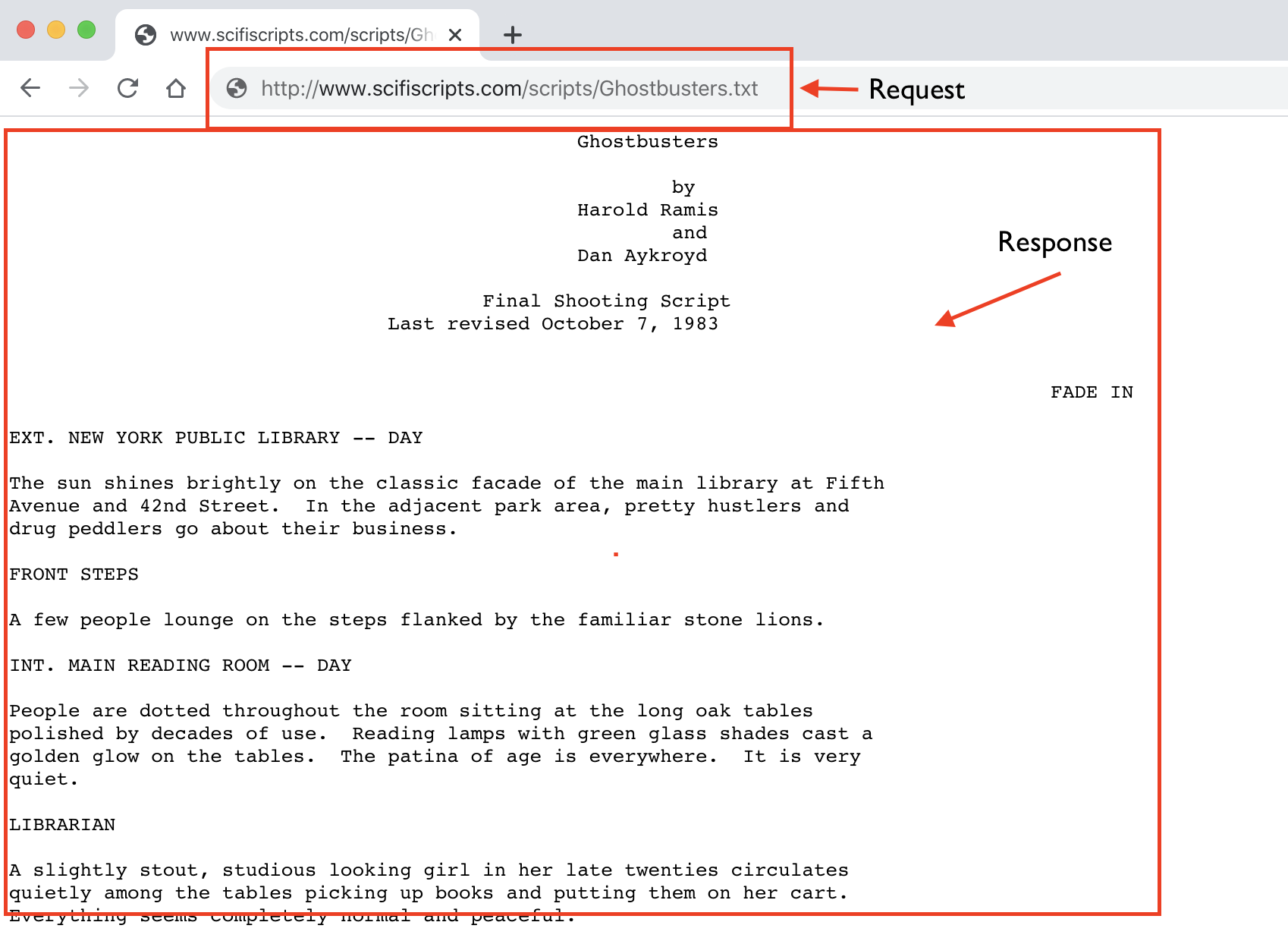This screenshot has height=941, width=1288.
Task: Click "Final Shooting Script" text
Action: coord(606,301)
